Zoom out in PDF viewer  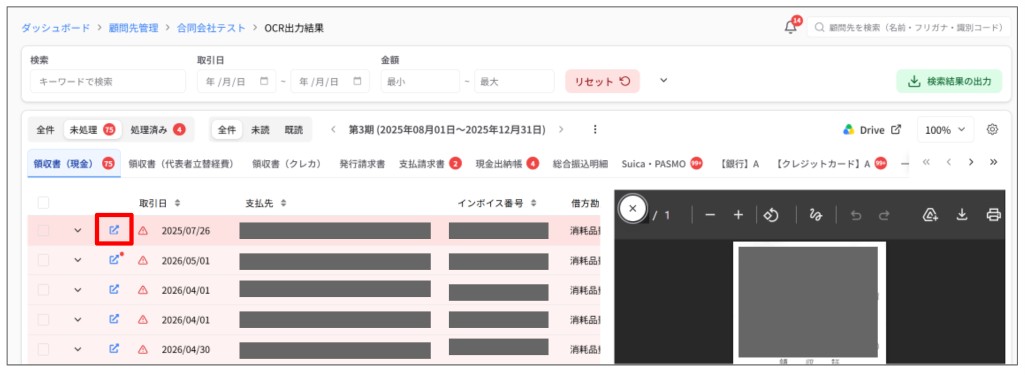(710, 215)
